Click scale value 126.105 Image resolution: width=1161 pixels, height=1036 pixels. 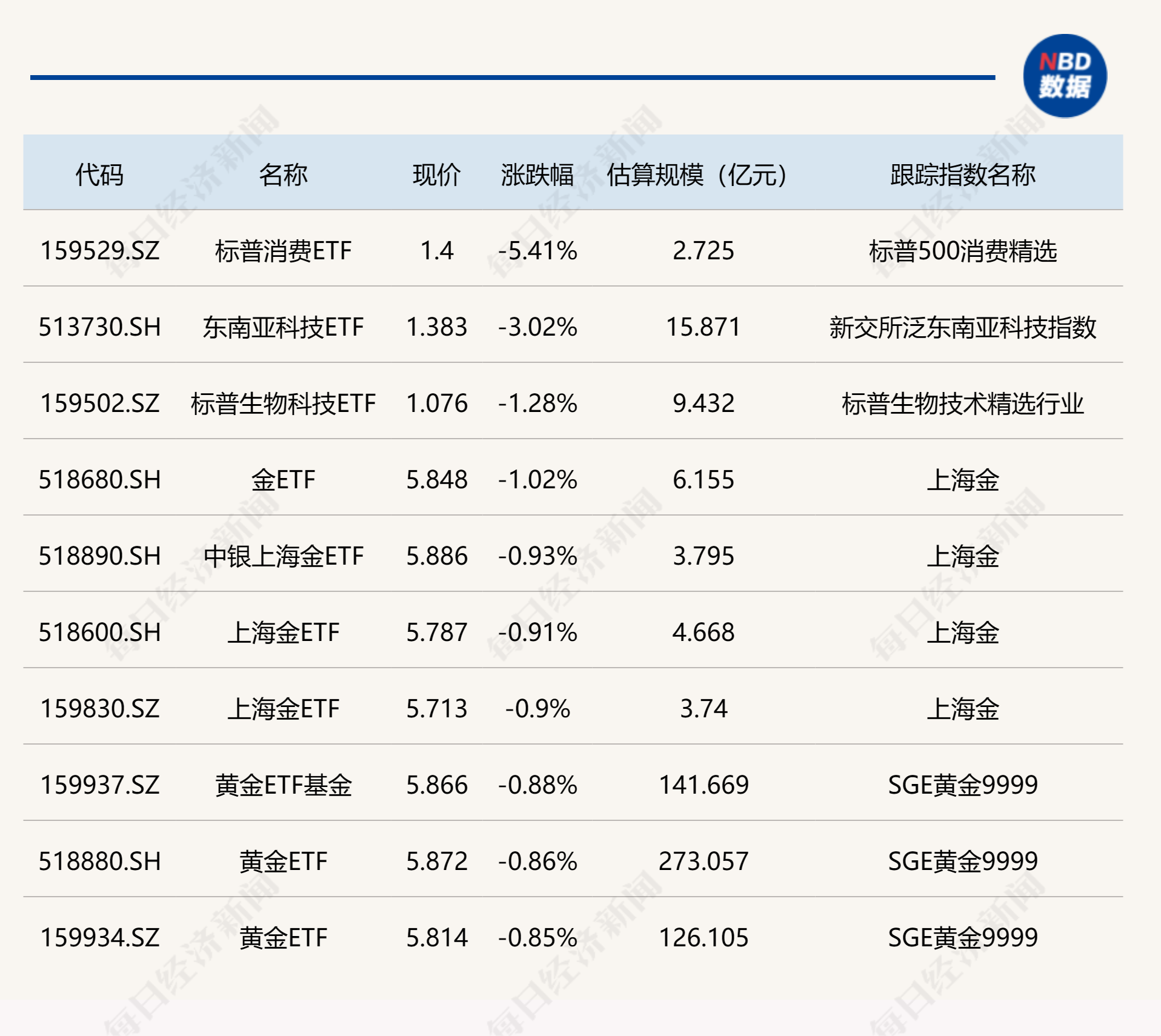703,938
